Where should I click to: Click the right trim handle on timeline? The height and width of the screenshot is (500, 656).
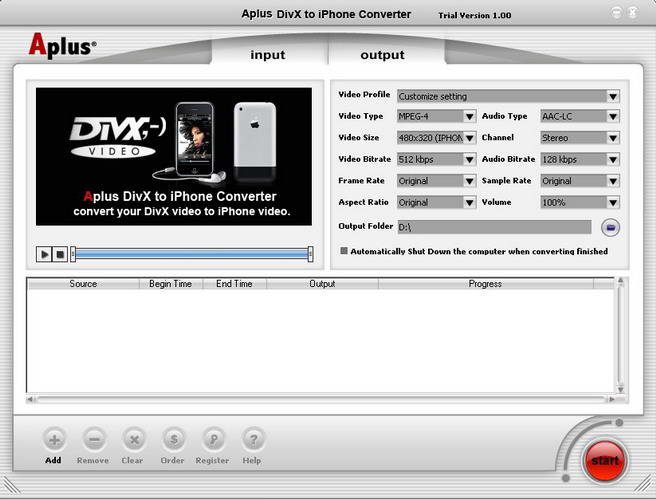click(x=310, y=254)
